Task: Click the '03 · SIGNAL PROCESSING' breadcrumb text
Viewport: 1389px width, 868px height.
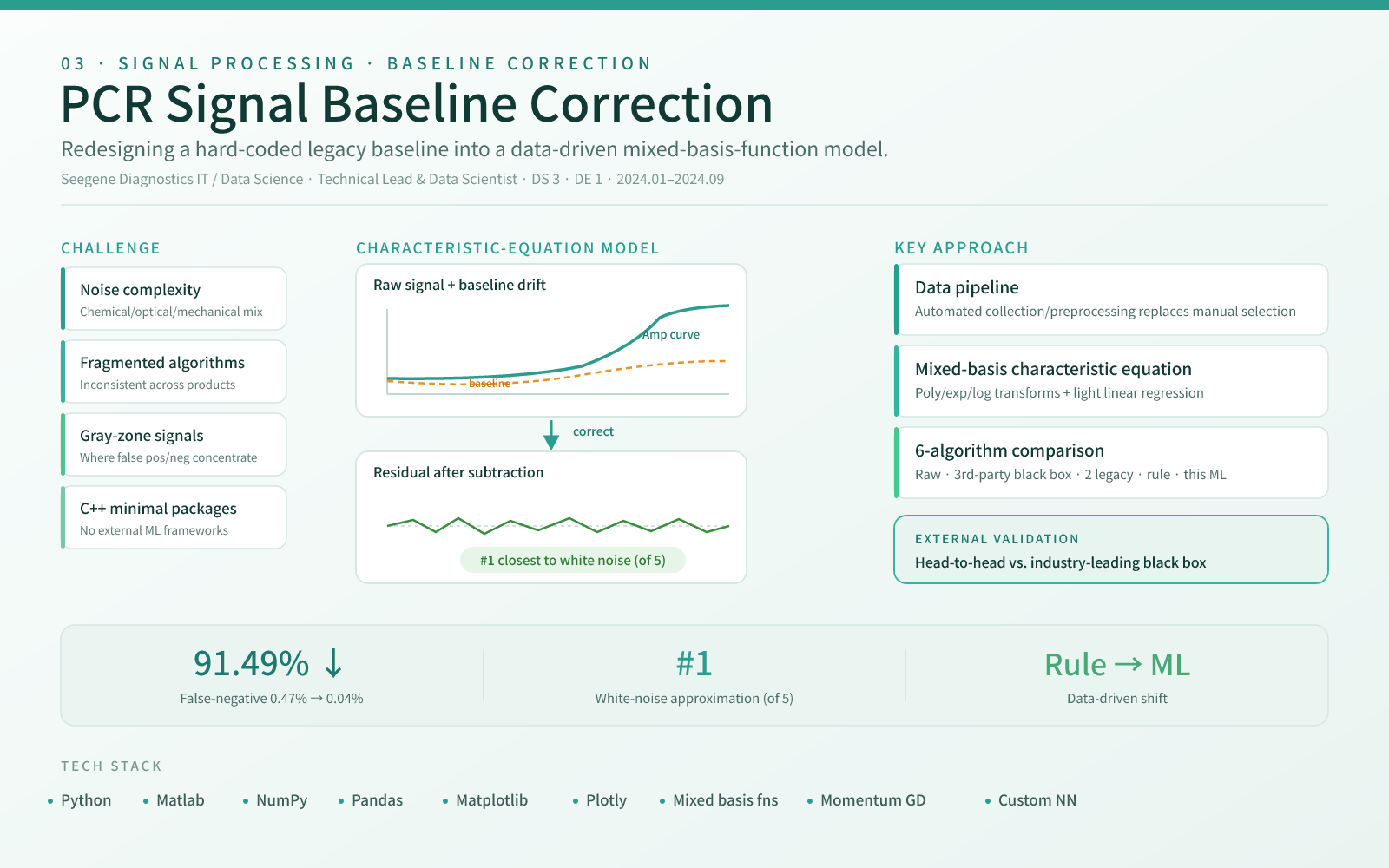Action: pyautogui.click(x=208, y=63)
